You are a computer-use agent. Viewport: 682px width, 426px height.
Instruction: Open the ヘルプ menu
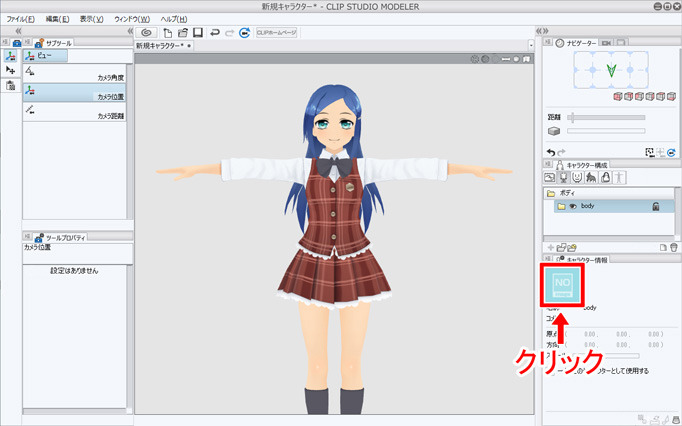click(x=174, y=19)
